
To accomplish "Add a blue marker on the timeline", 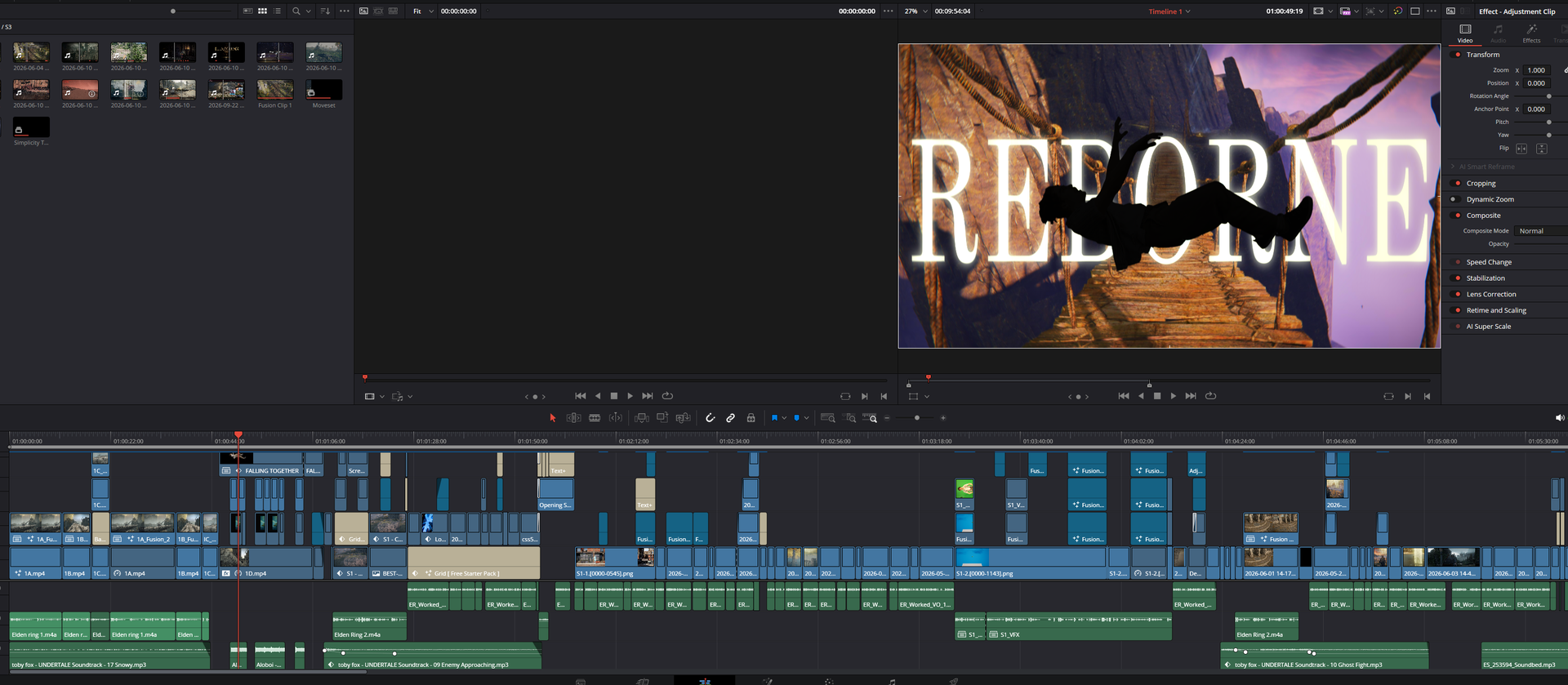I will tap(796, 418).
